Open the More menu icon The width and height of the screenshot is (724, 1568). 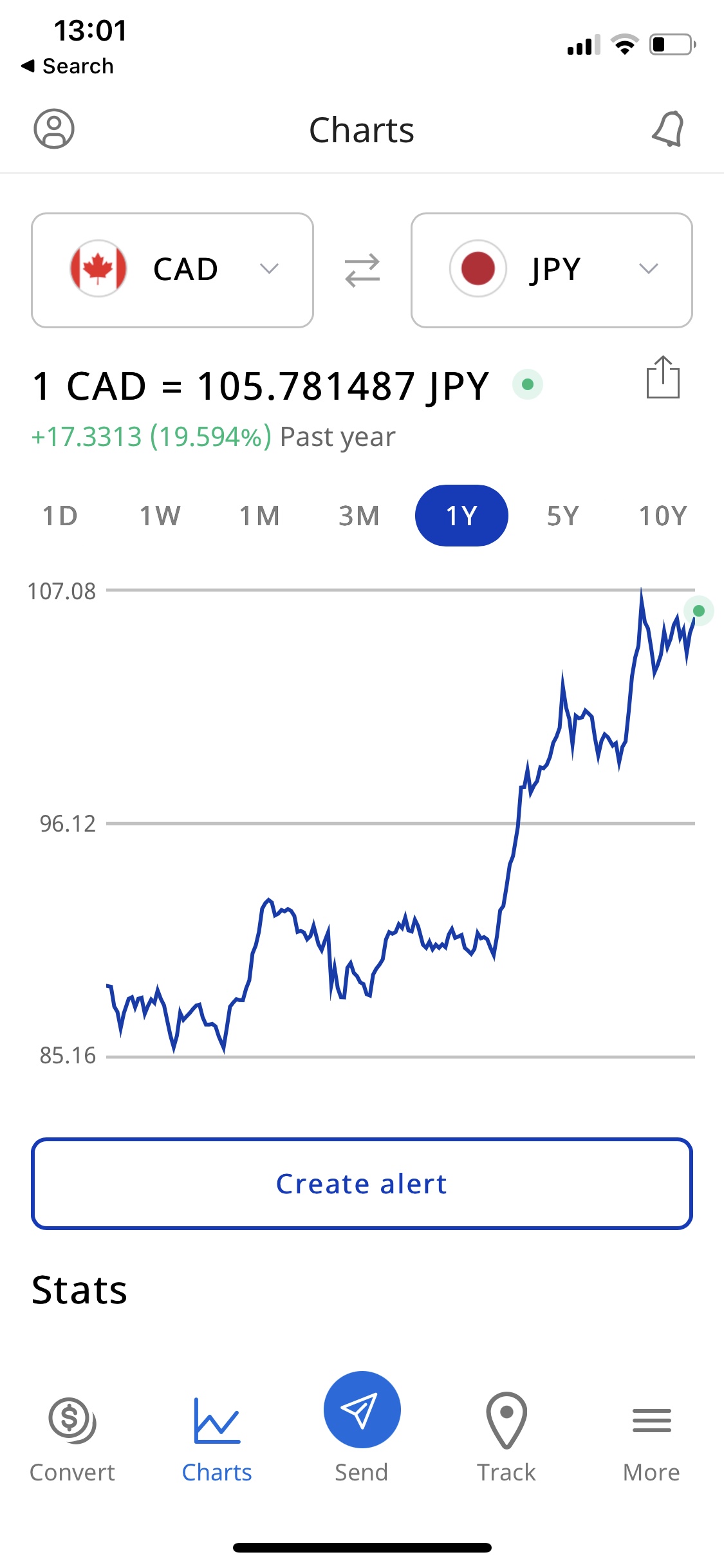coord(652,1421)
